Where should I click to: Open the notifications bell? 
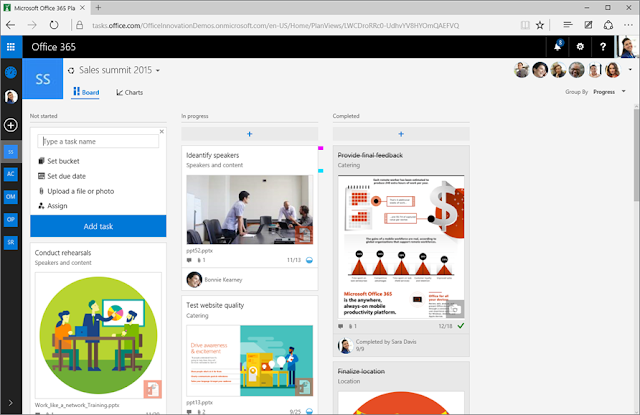[x=558, y=47]
